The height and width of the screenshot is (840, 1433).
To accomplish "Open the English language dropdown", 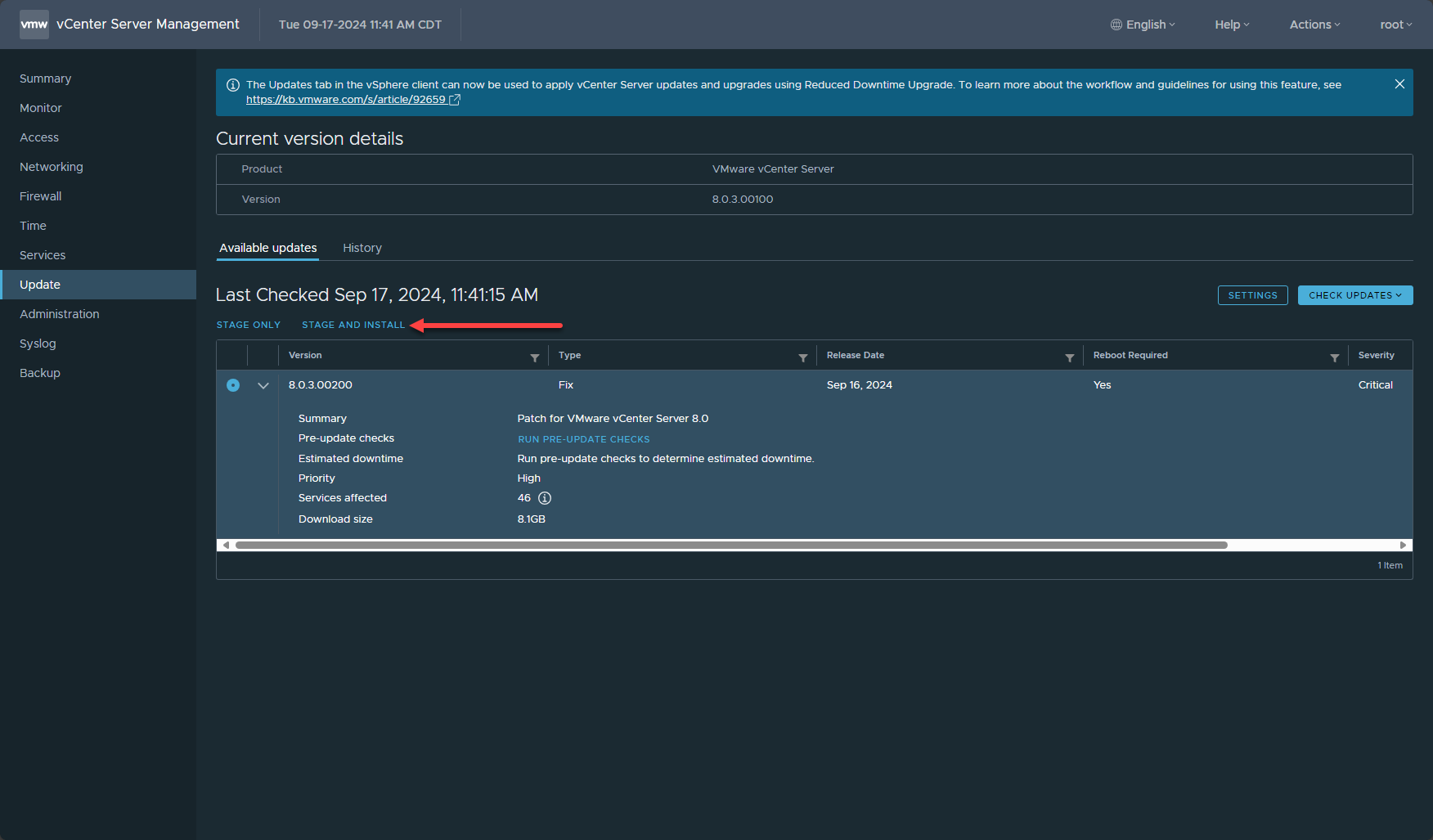I will (x=1143, y=25).
